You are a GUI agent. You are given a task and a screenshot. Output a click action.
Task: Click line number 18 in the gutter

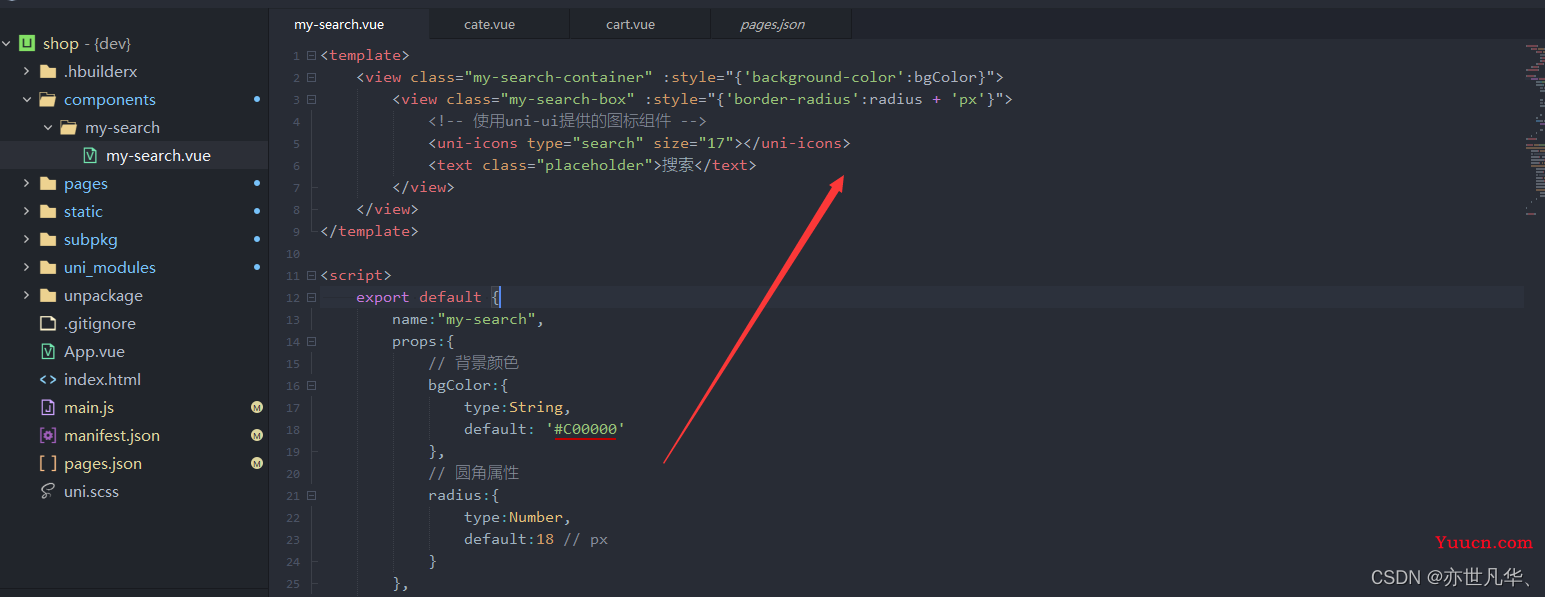click(x=293, y=430)
